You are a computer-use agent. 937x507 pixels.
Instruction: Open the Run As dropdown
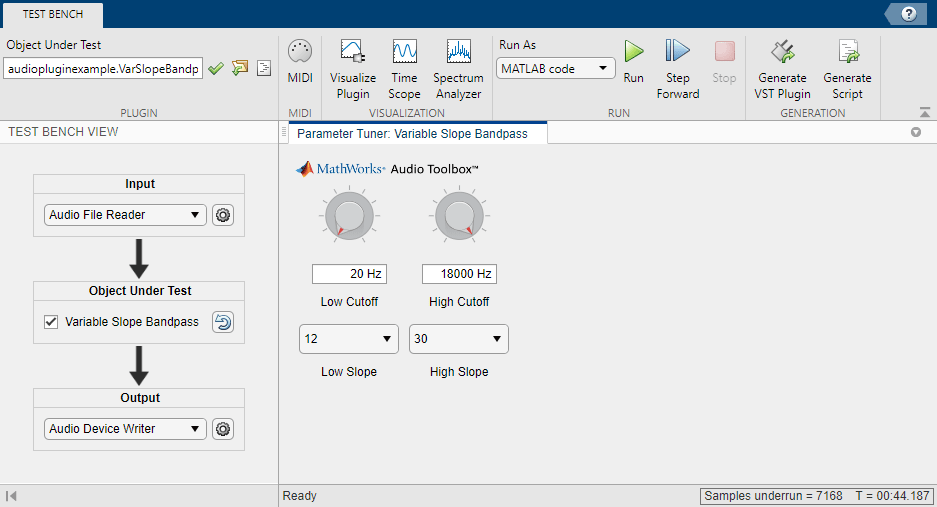pyautogui.click(x=555, y=69)
